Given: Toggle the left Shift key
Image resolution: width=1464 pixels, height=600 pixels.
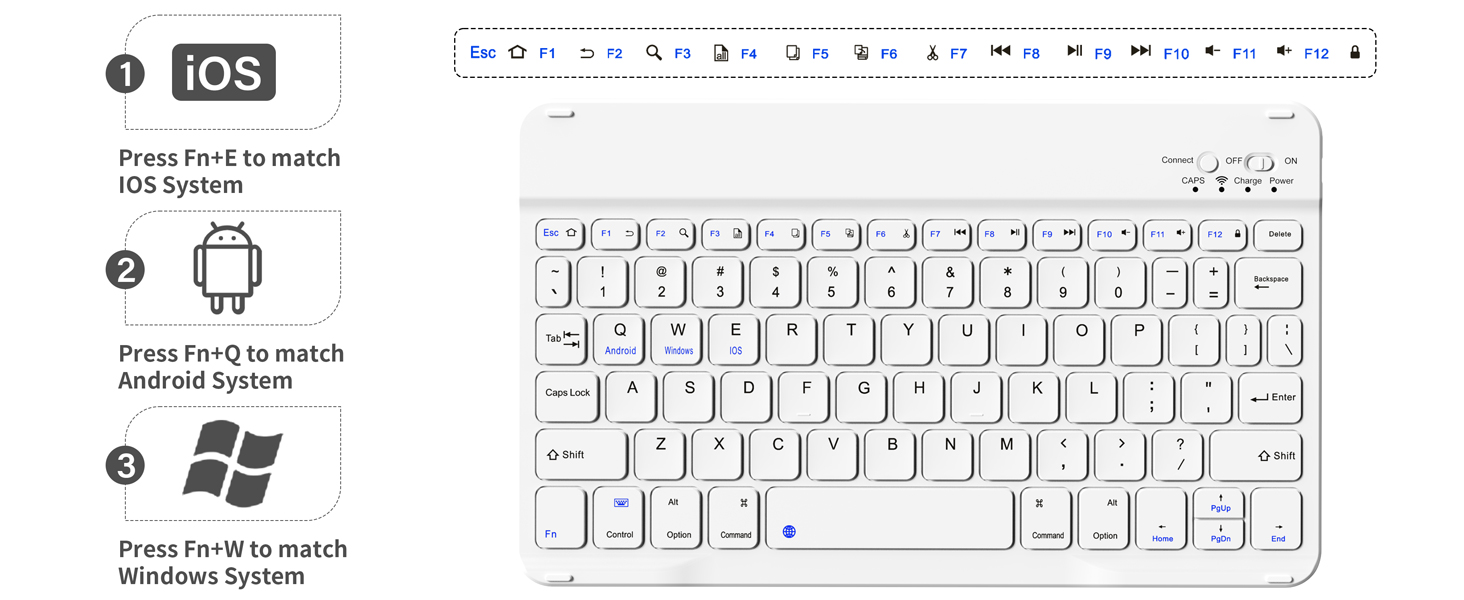Looking at the screenshot, I should click(x=580, y=455).
